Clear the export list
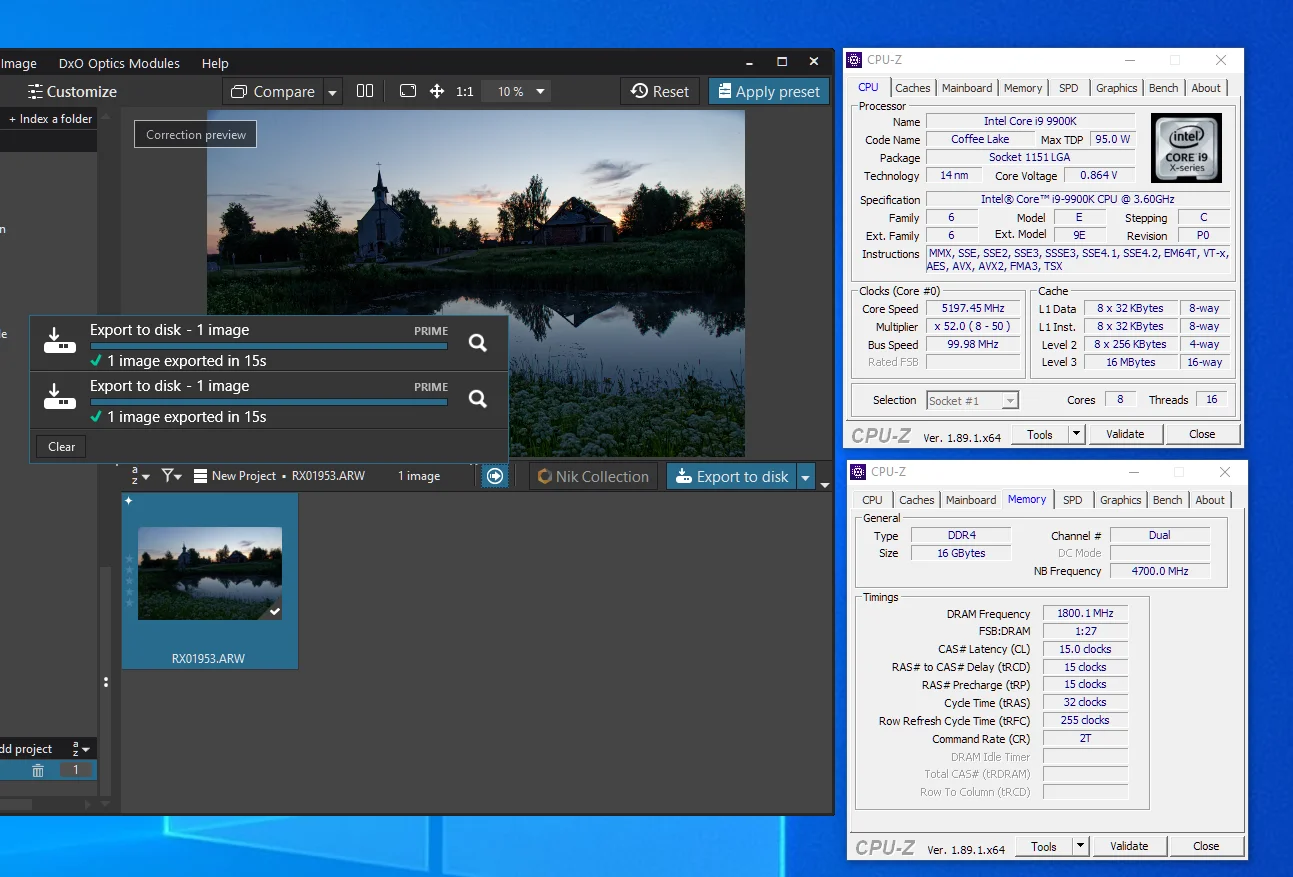 pos(61,447)
